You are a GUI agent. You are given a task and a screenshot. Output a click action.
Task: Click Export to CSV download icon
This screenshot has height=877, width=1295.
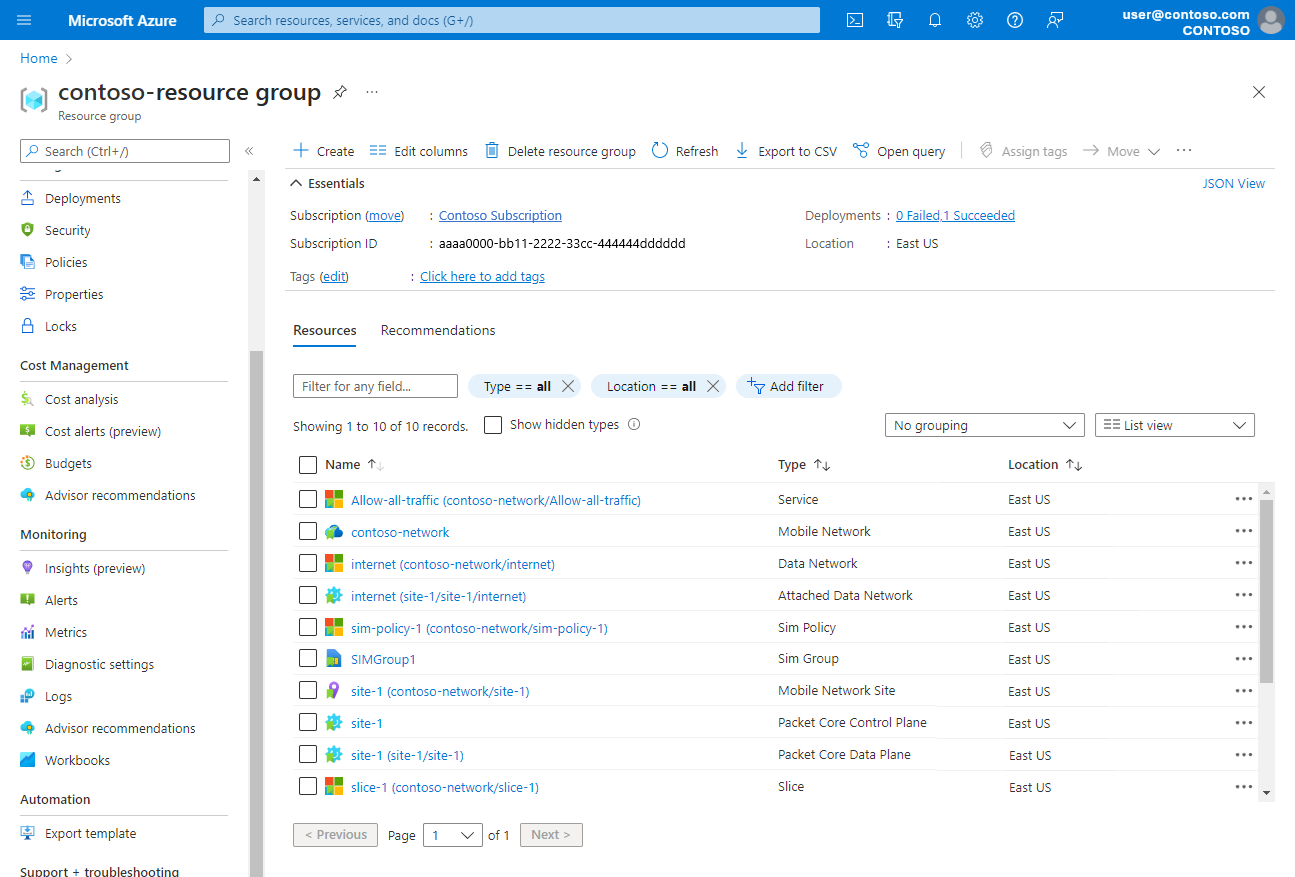coord(742,151)
